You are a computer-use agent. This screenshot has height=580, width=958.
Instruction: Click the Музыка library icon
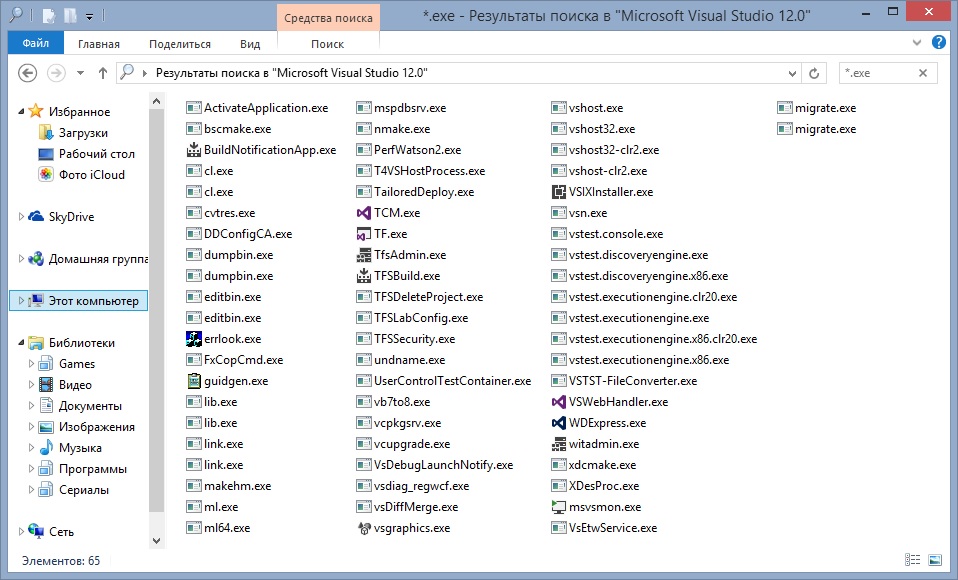tap(46, 448)
